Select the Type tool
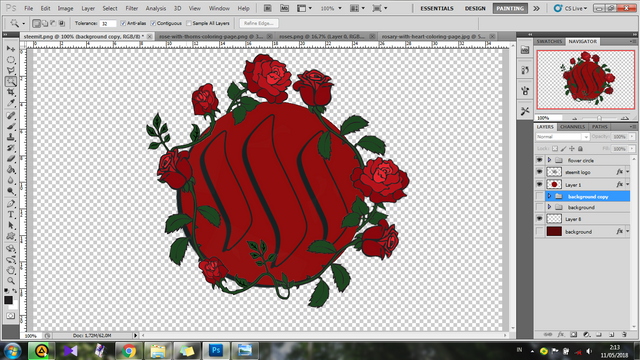 click(x=11, y=215)
